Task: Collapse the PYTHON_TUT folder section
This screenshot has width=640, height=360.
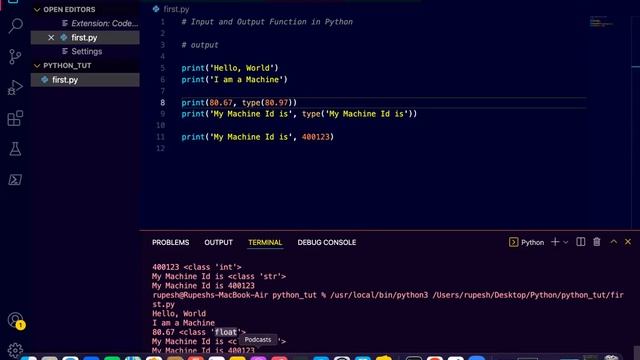Action: 62,65
